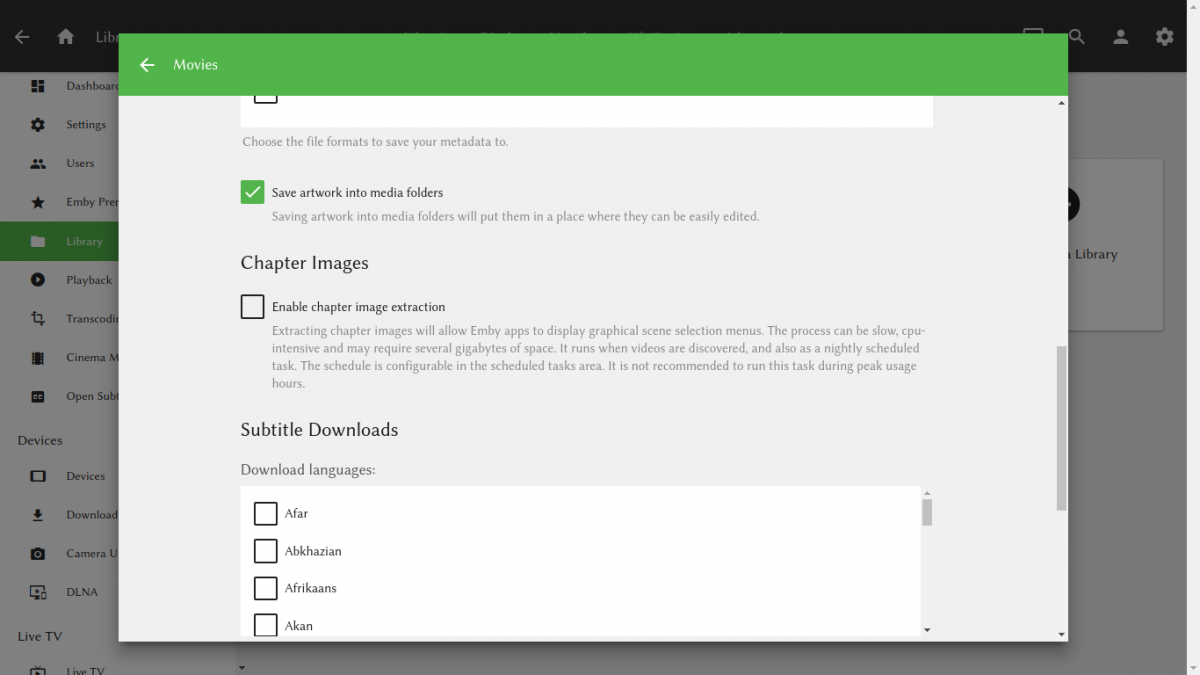
Task: Open the search icon in top bar
Action: point(1077,37)
